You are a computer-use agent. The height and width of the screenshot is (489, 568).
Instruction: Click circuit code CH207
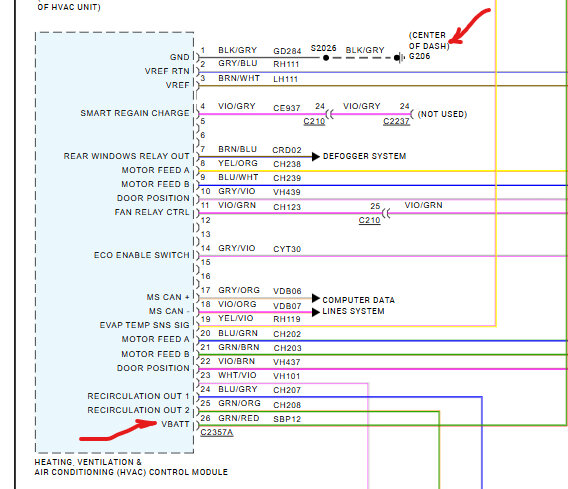tap(287, 390)
